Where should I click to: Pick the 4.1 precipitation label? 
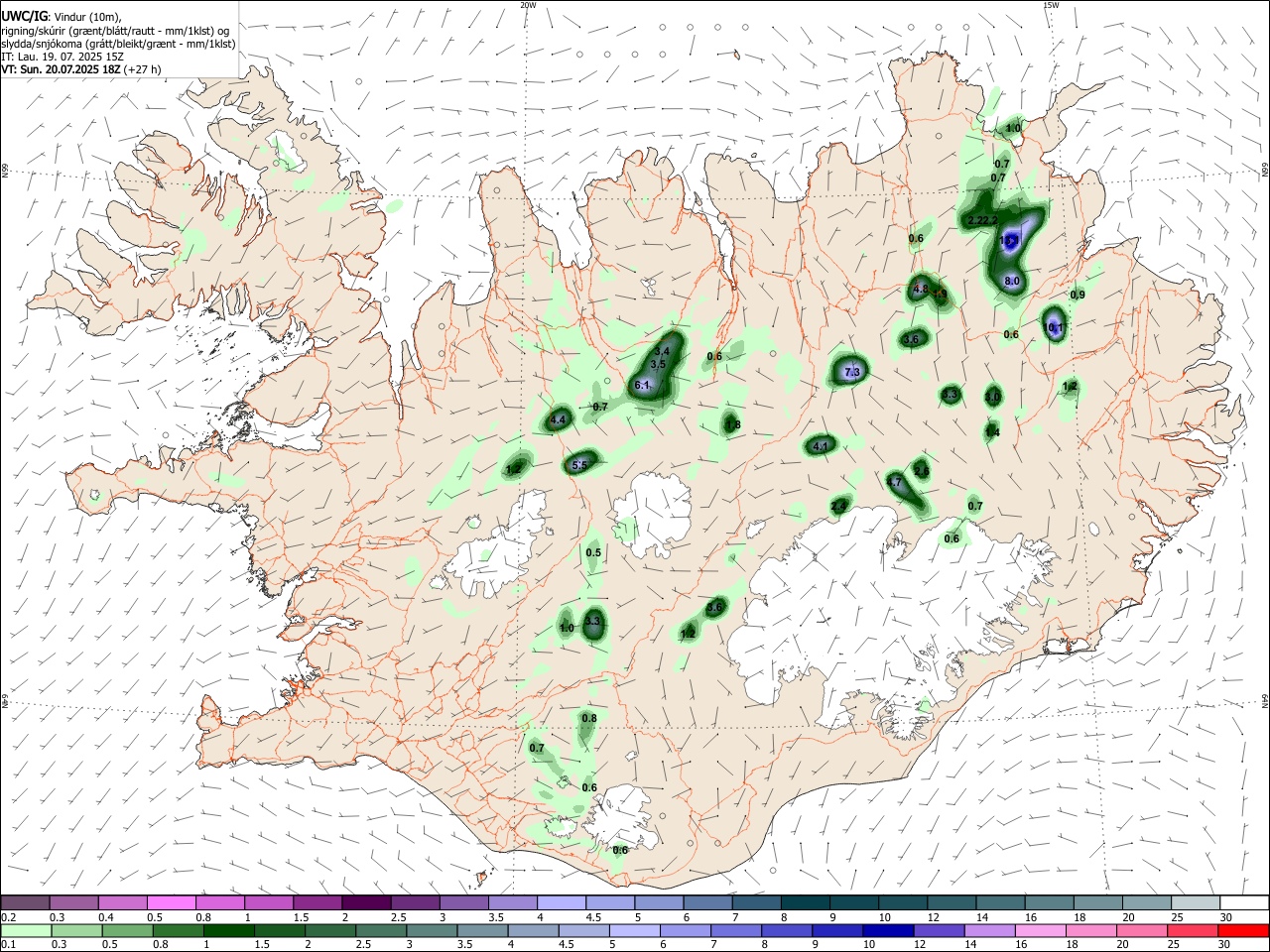[821, 447]
